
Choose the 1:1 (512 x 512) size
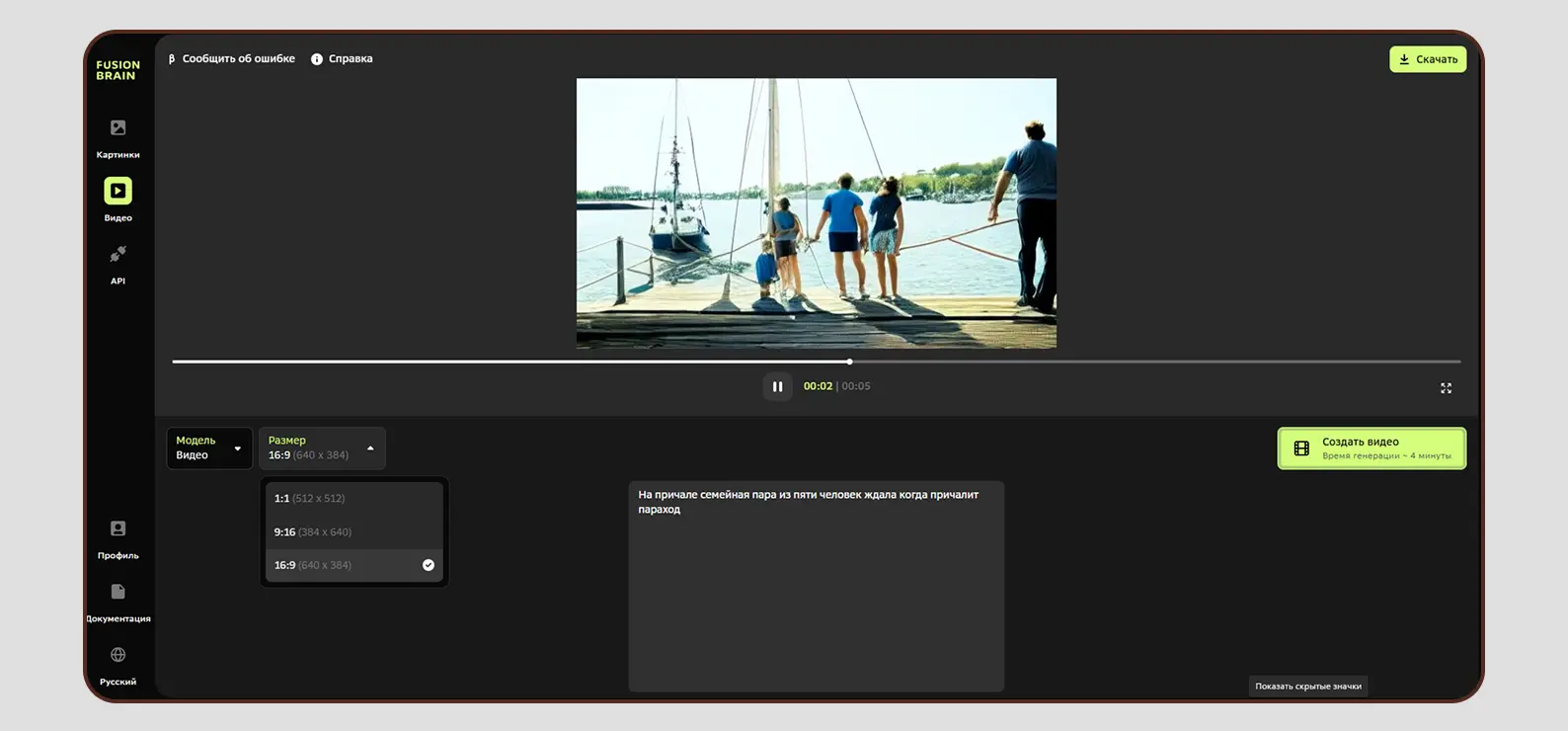pyautogui.click(x=353, y=499)
